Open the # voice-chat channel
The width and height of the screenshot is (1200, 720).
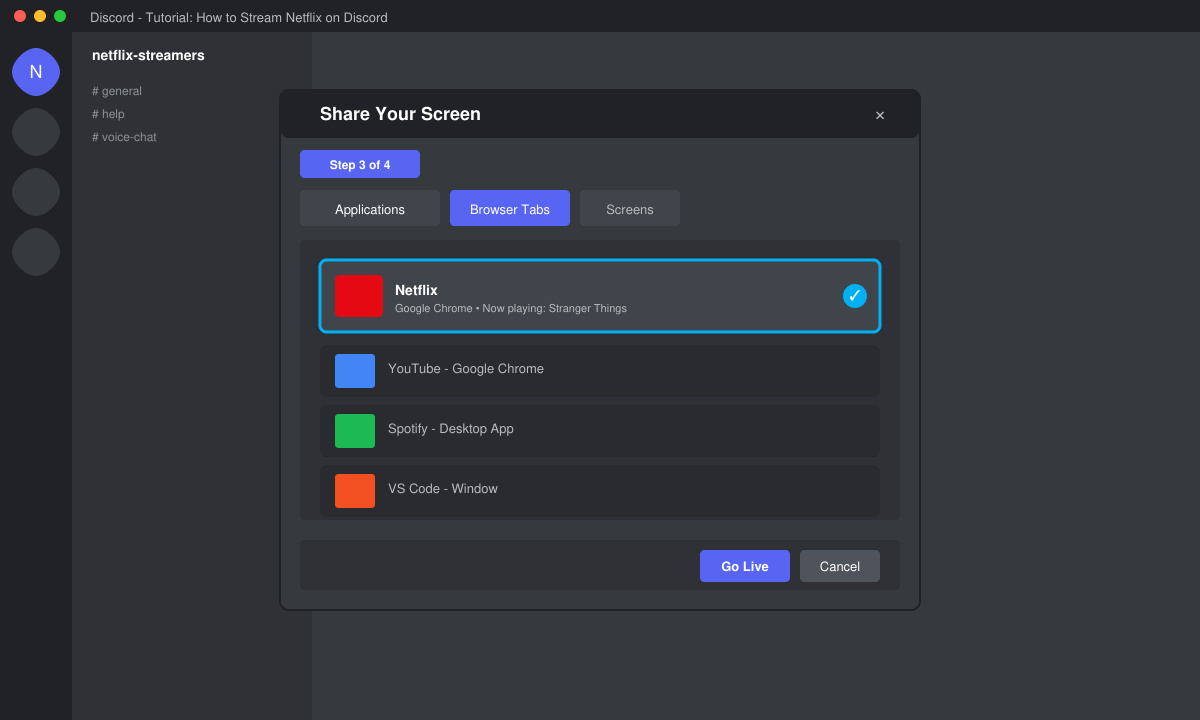[124, 137]
